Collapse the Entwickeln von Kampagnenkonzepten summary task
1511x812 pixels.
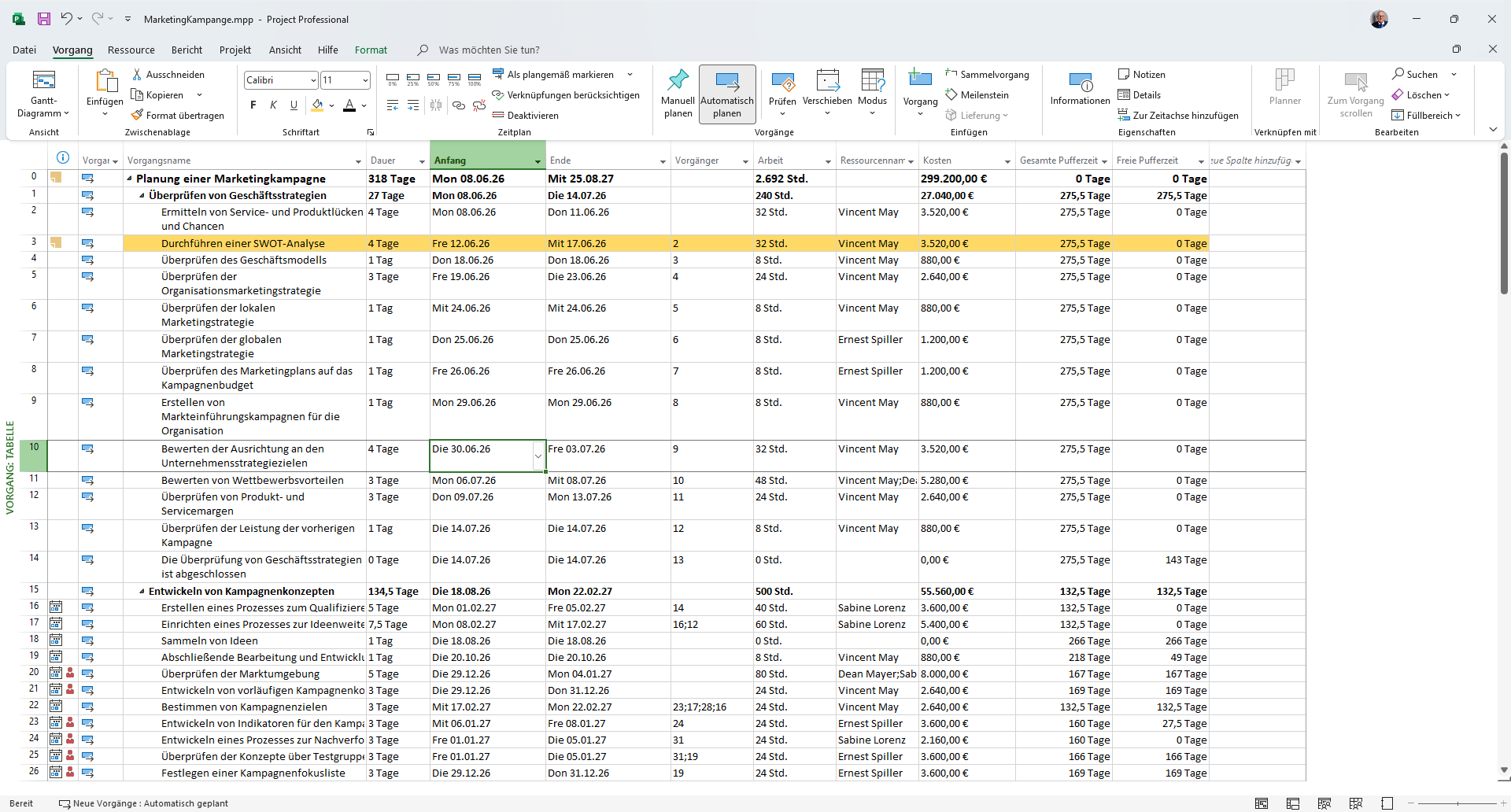click(142, 591)
